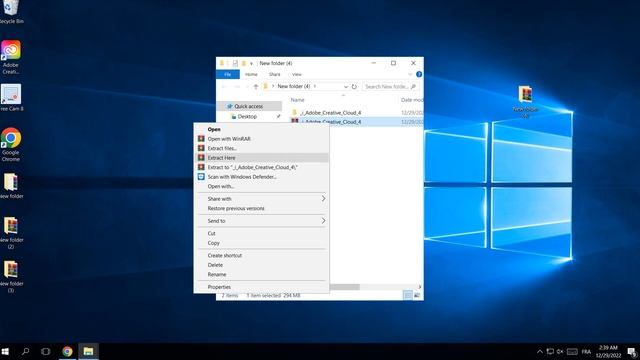Click the Back navigation arrow
640x360 pixels.
tap(224, 87)
